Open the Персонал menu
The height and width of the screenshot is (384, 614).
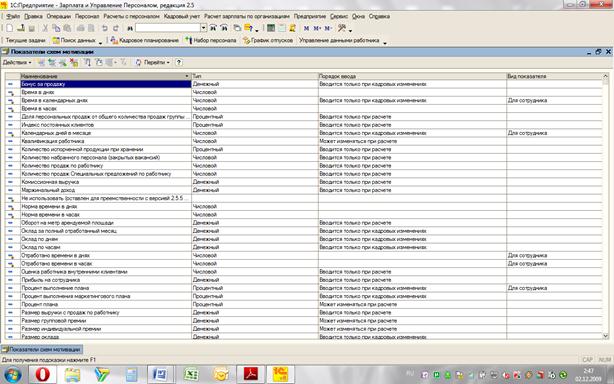[87, 16]
